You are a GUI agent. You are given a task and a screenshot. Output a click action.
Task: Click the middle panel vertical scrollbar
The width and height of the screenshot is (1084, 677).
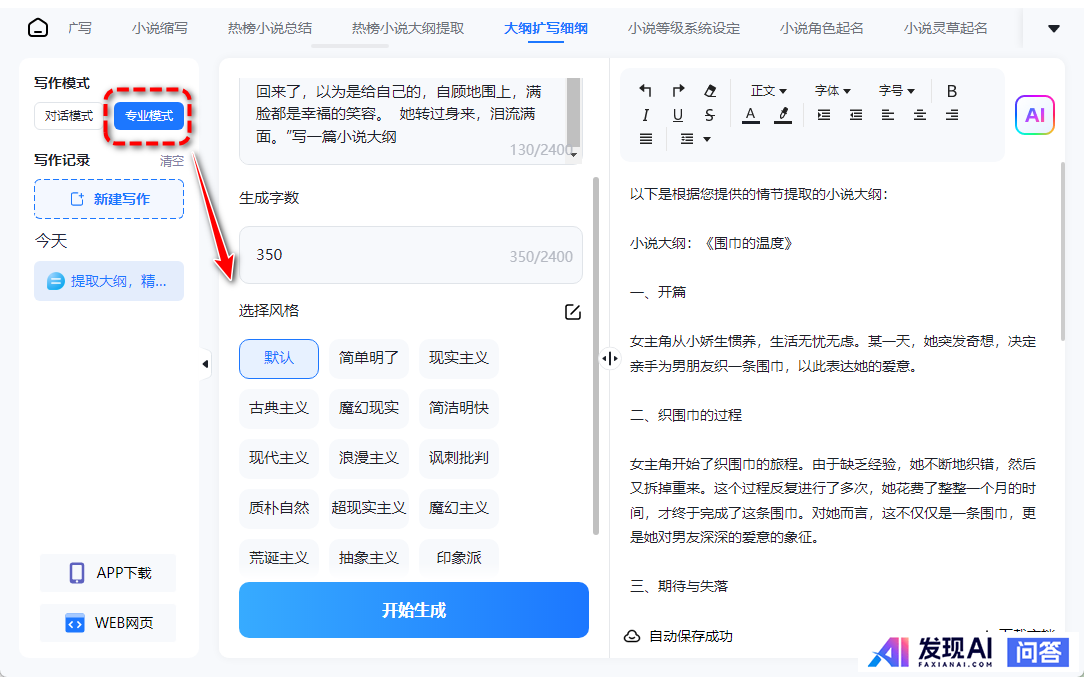(x=596, y=356)
